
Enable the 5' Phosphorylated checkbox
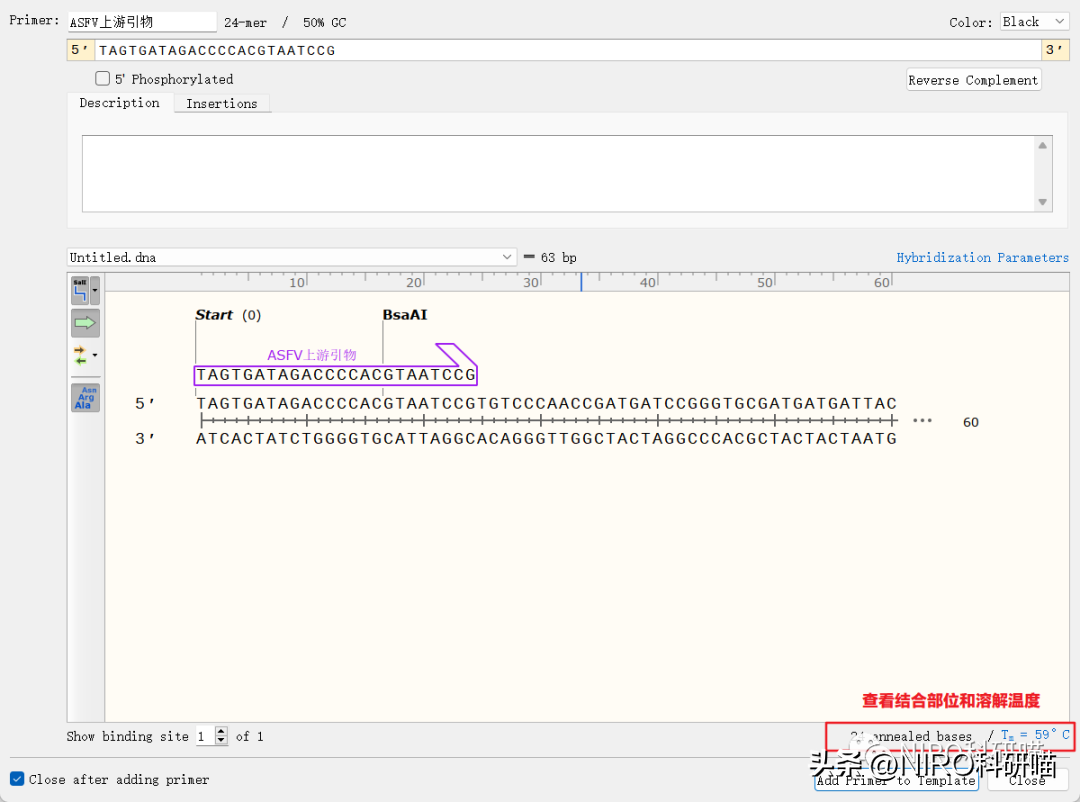coord(103,79)
